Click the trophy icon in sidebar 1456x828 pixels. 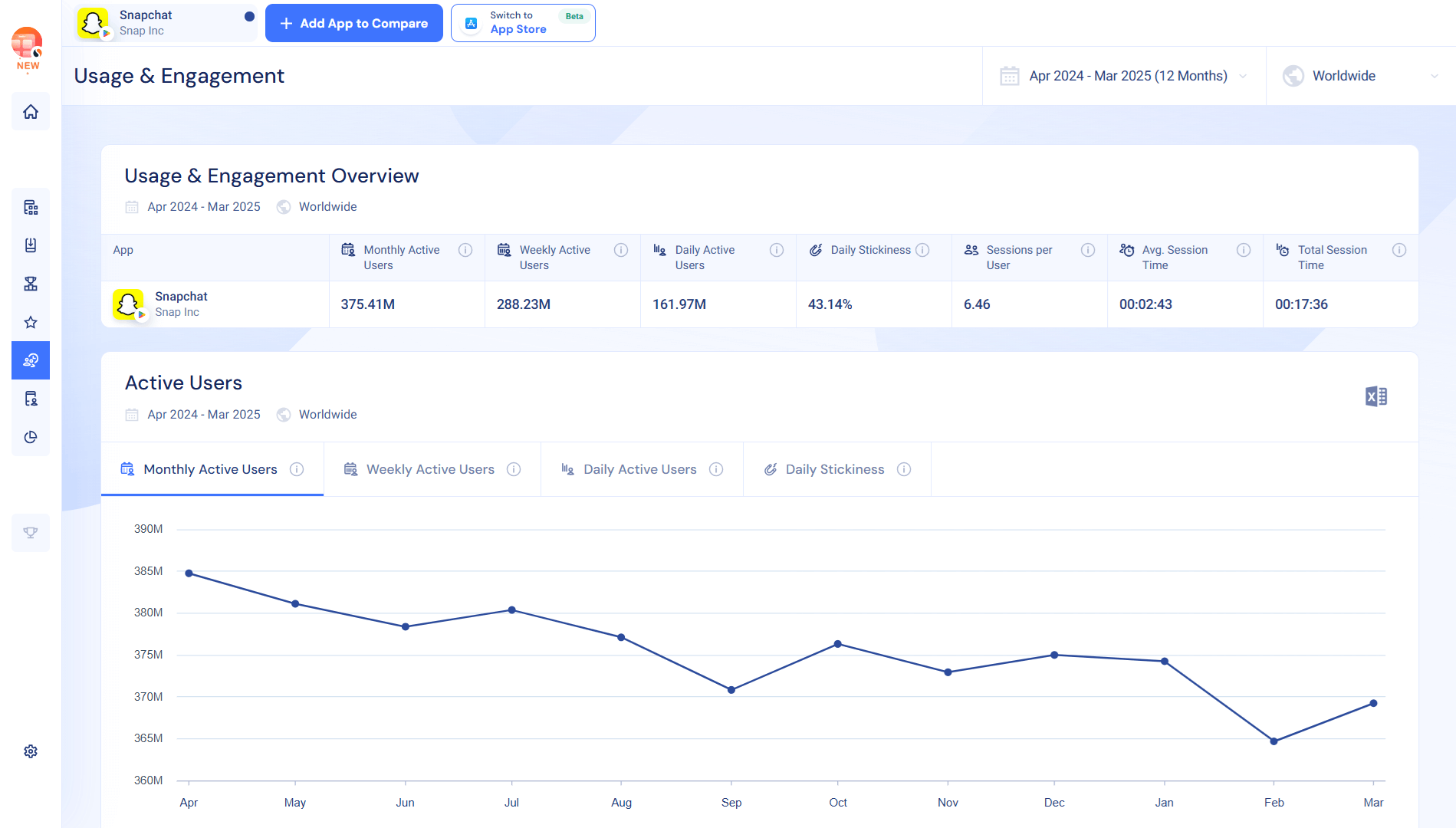pos(31,533)
